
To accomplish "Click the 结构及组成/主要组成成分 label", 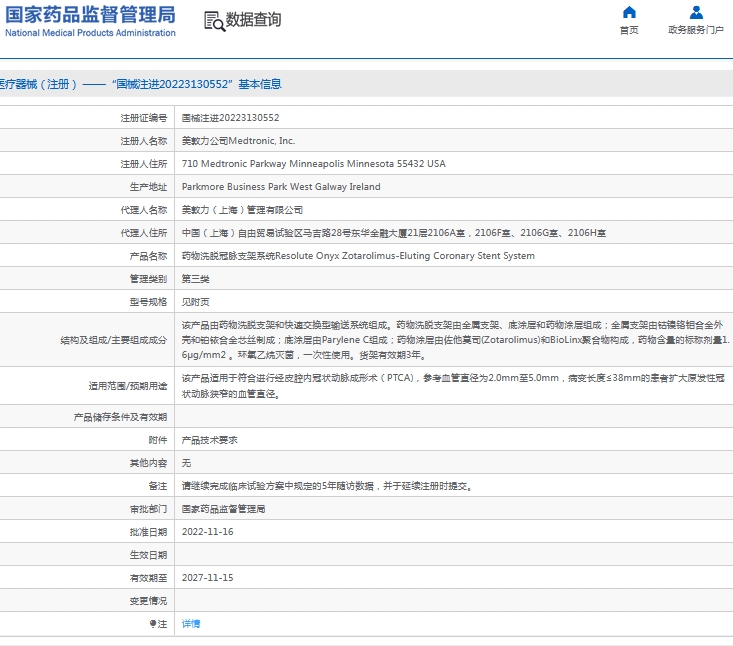I will (114, 340).
